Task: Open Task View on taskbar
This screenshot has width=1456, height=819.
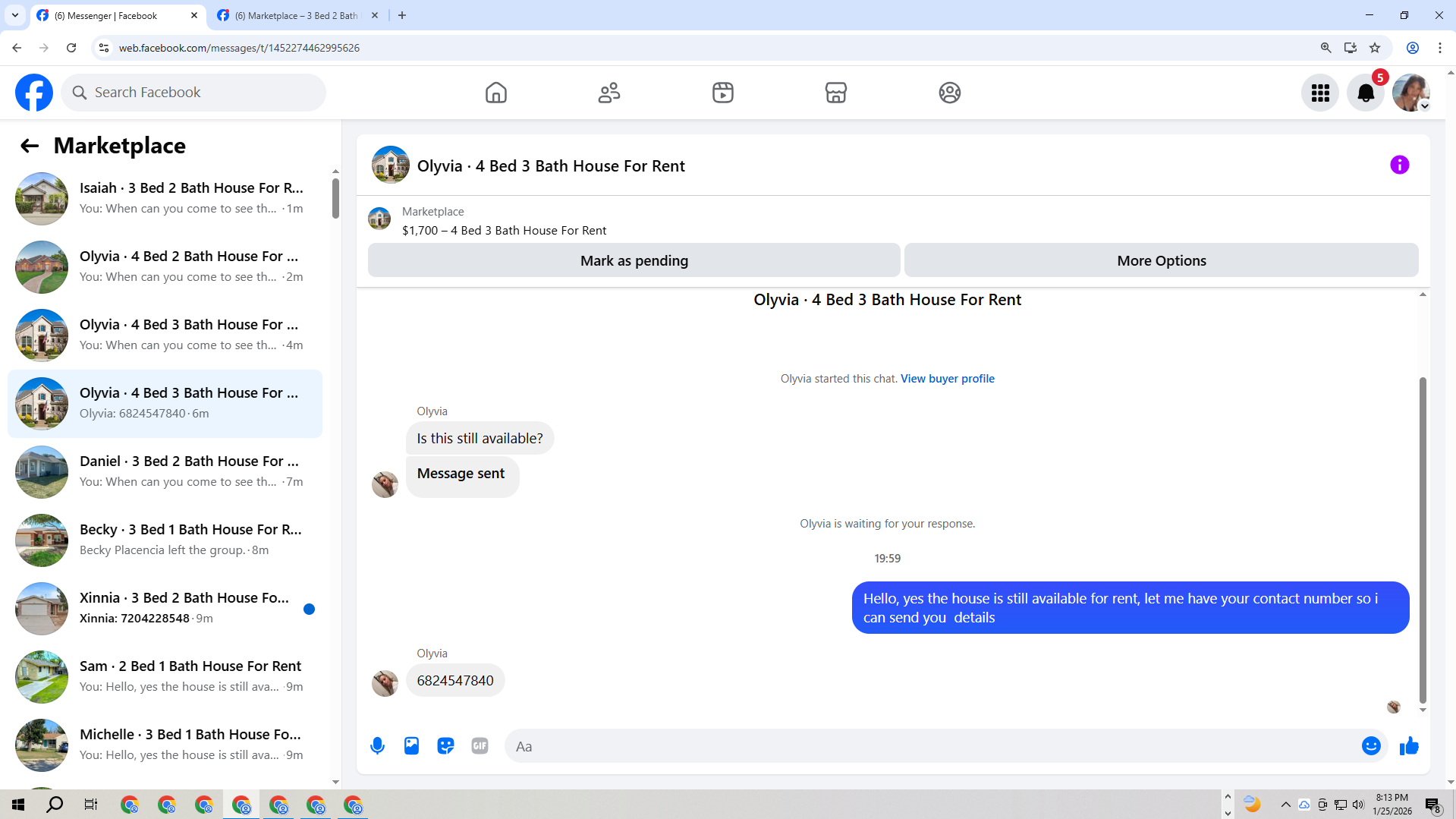Action: click(90, 805)
